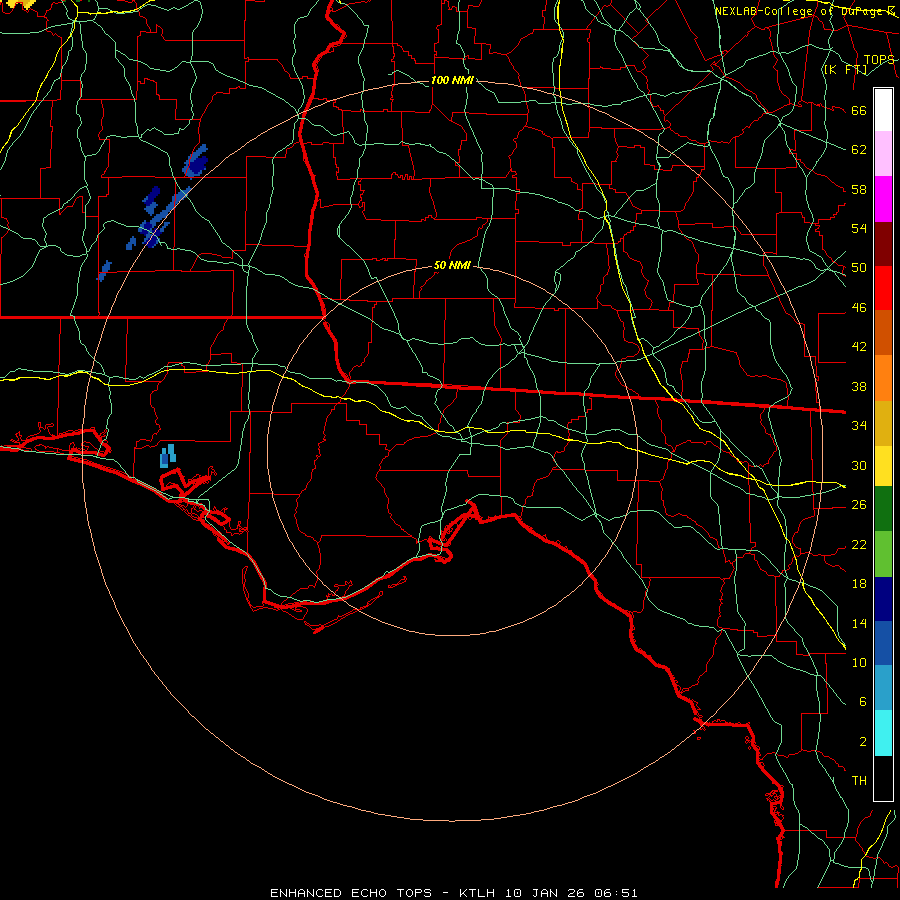900x900 pixels.
Task: Click the "KTLH" station identifier
Action: pos(477,893)
